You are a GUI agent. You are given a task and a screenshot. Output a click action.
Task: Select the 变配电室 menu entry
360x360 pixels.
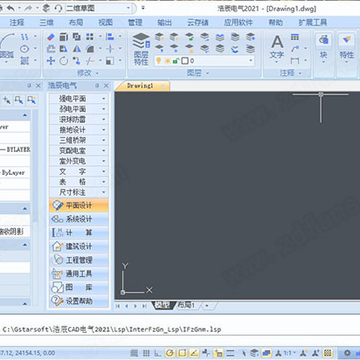pos(79,151)
